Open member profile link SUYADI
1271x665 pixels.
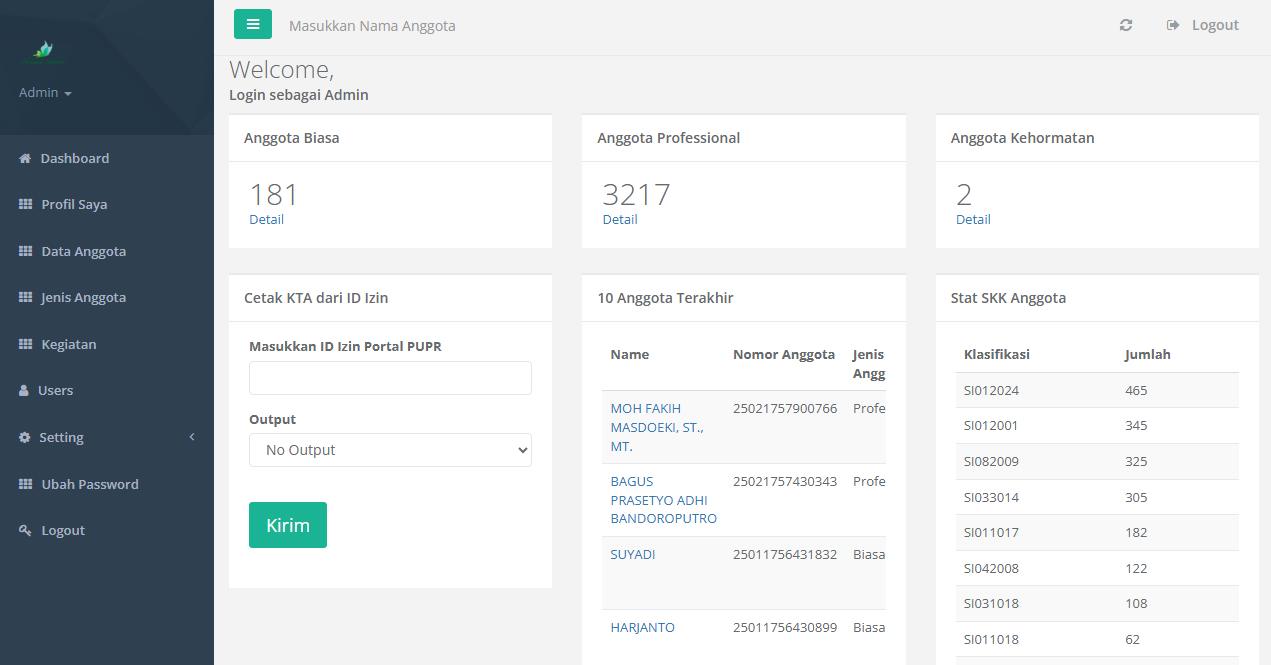[x=633, y=555]
